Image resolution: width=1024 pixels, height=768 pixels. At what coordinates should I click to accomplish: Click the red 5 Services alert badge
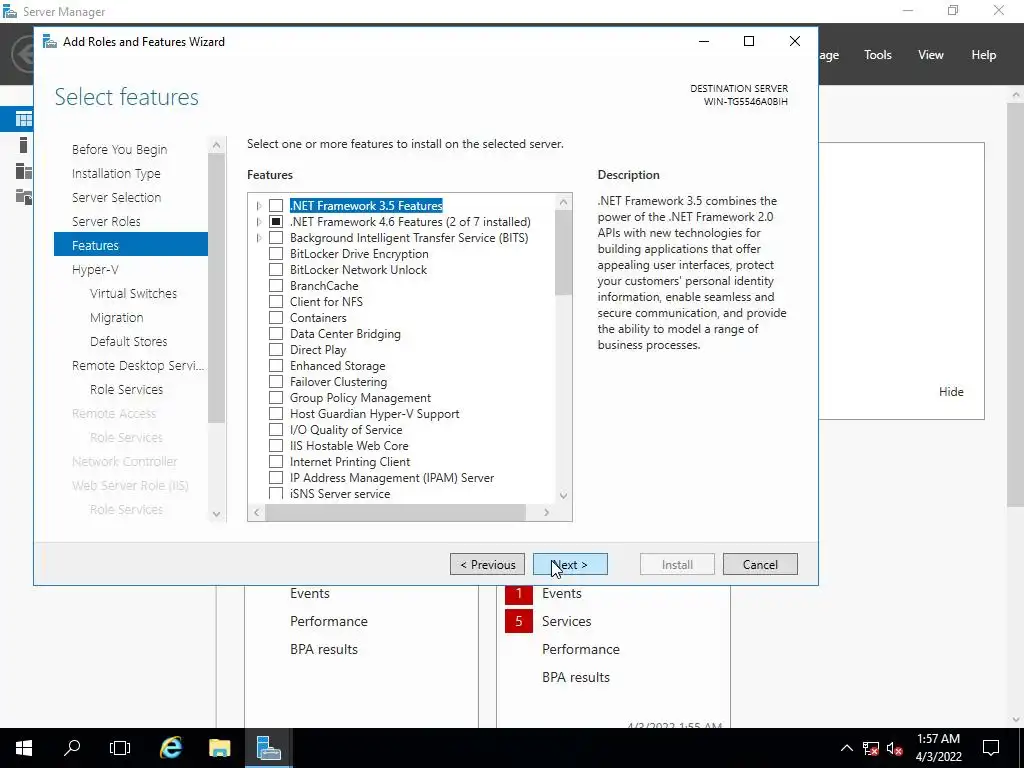[x=519, y=621]
